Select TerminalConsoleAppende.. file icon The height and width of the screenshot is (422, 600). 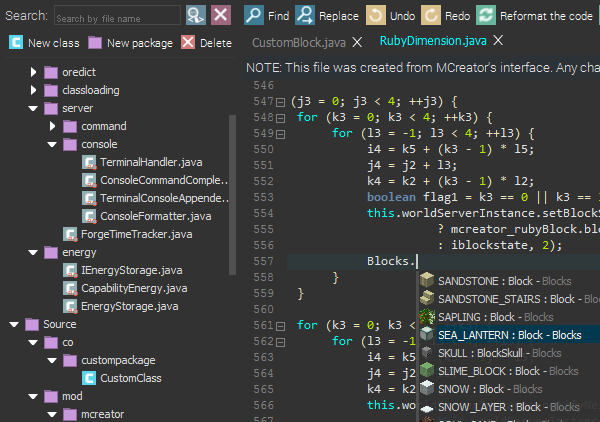click(x=89, y=198)
